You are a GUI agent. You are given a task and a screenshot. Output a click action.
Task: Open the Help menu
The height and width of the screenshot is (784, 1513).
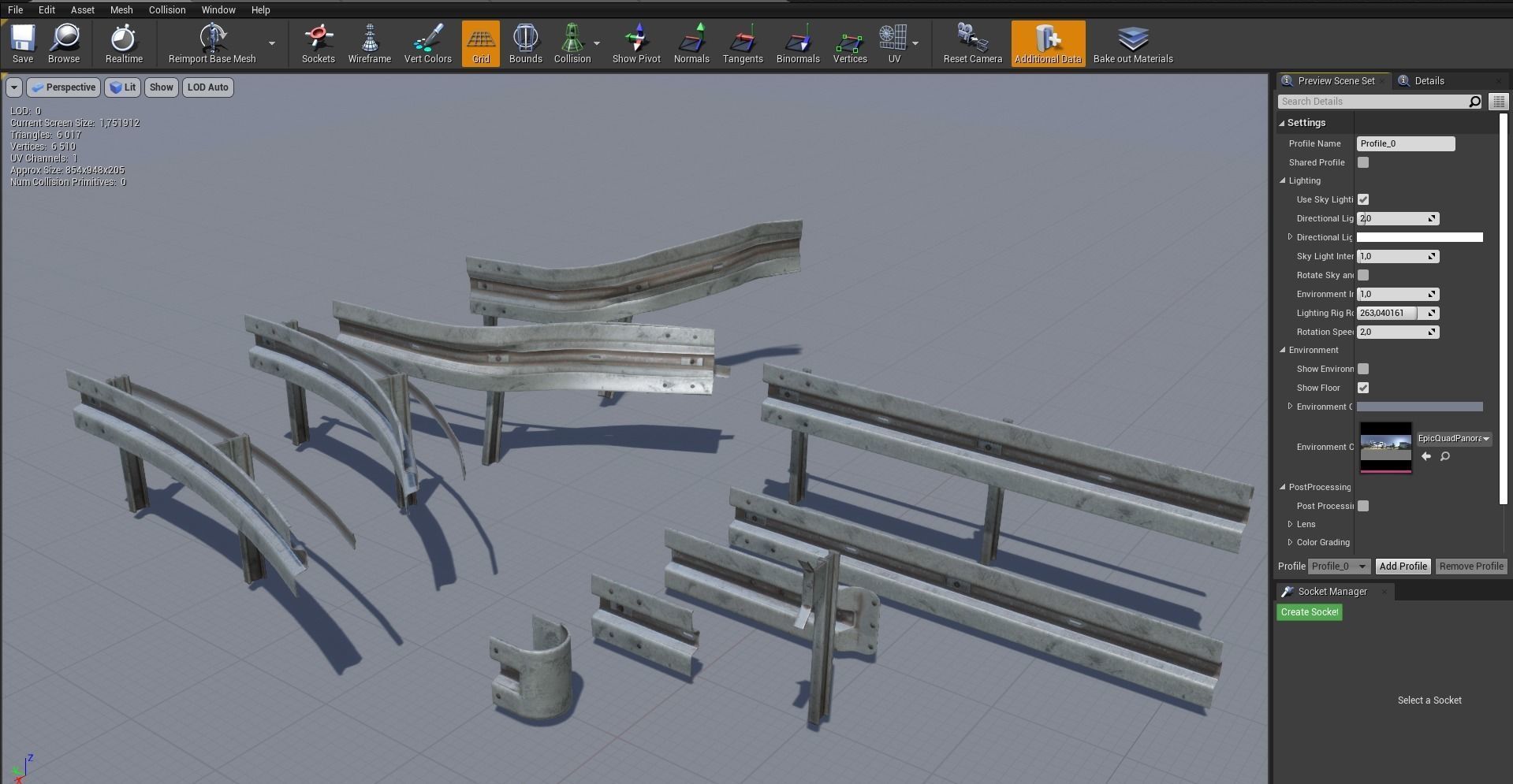click(x=260, y=10)
